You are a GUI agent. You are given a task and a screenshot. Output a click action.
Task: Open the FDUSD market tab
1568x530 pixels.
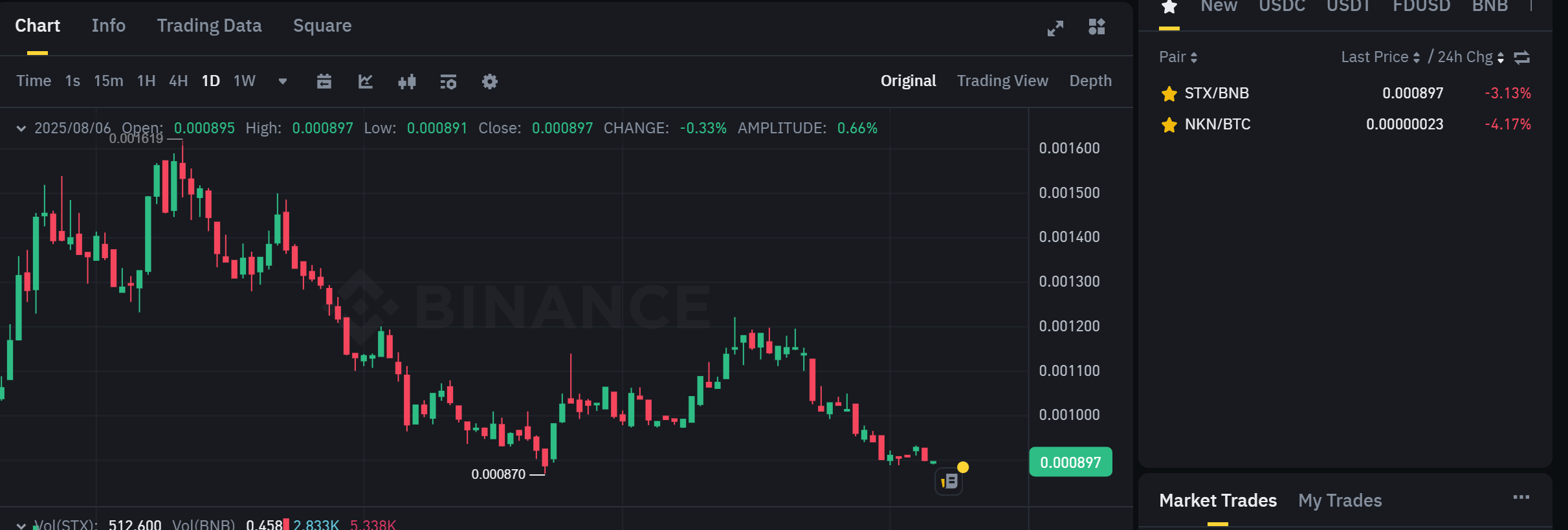[1422, 6]
